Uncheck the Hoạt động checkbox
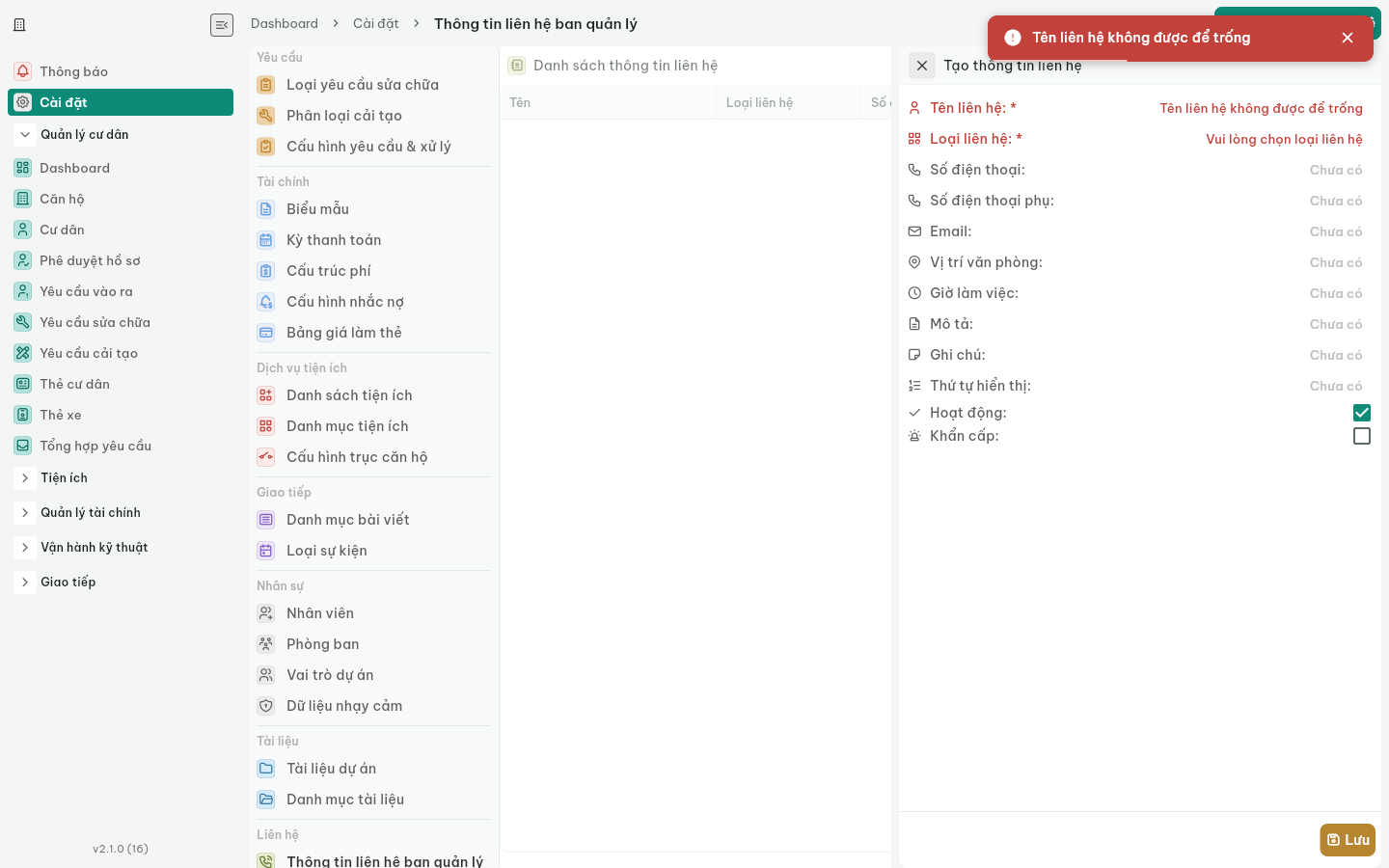Image resolution: width=1389 pixels, height=868 pixels. (1362, 413)
